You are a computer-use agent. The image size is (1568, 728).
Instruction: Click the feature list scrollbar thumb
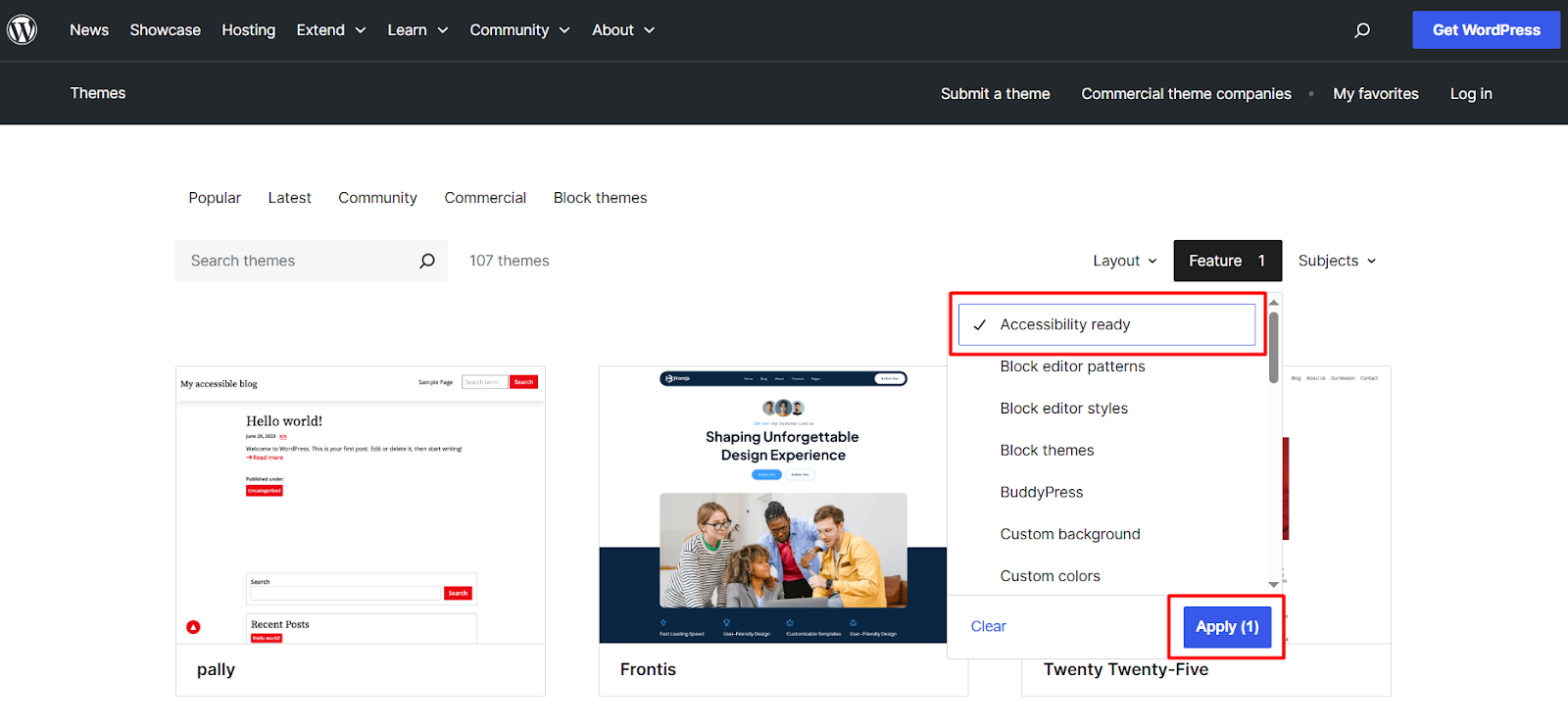(1273, 347)
